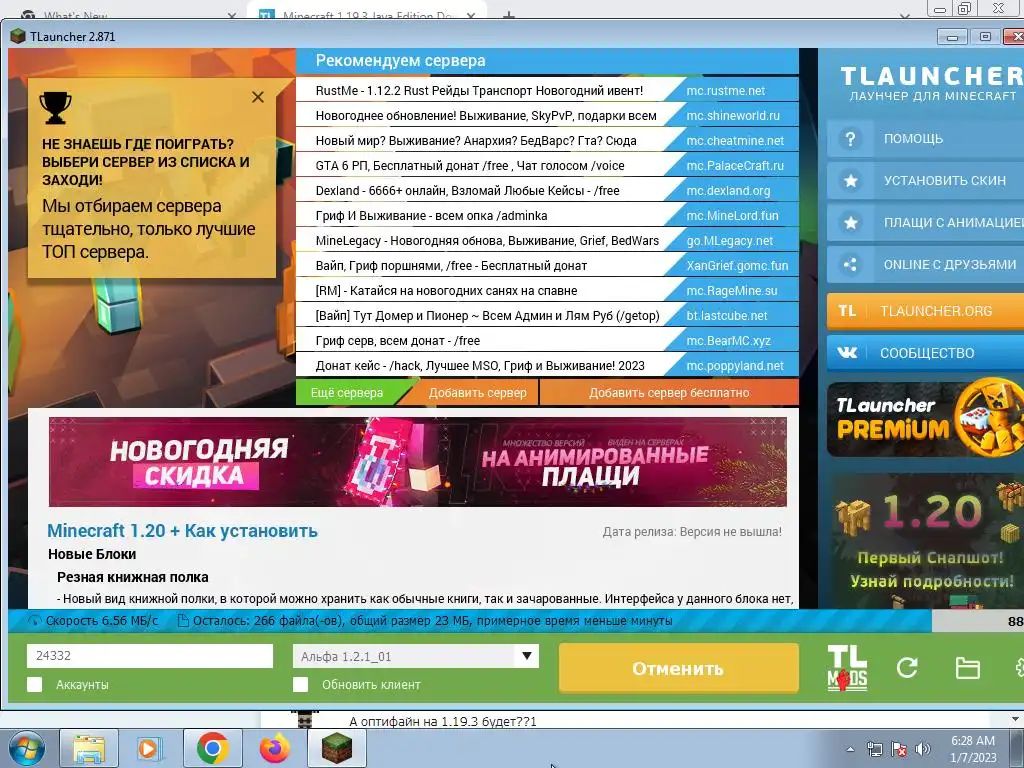
Task: Select server address mc.PalaceCraft.ru
Action: tap(735, 166)
